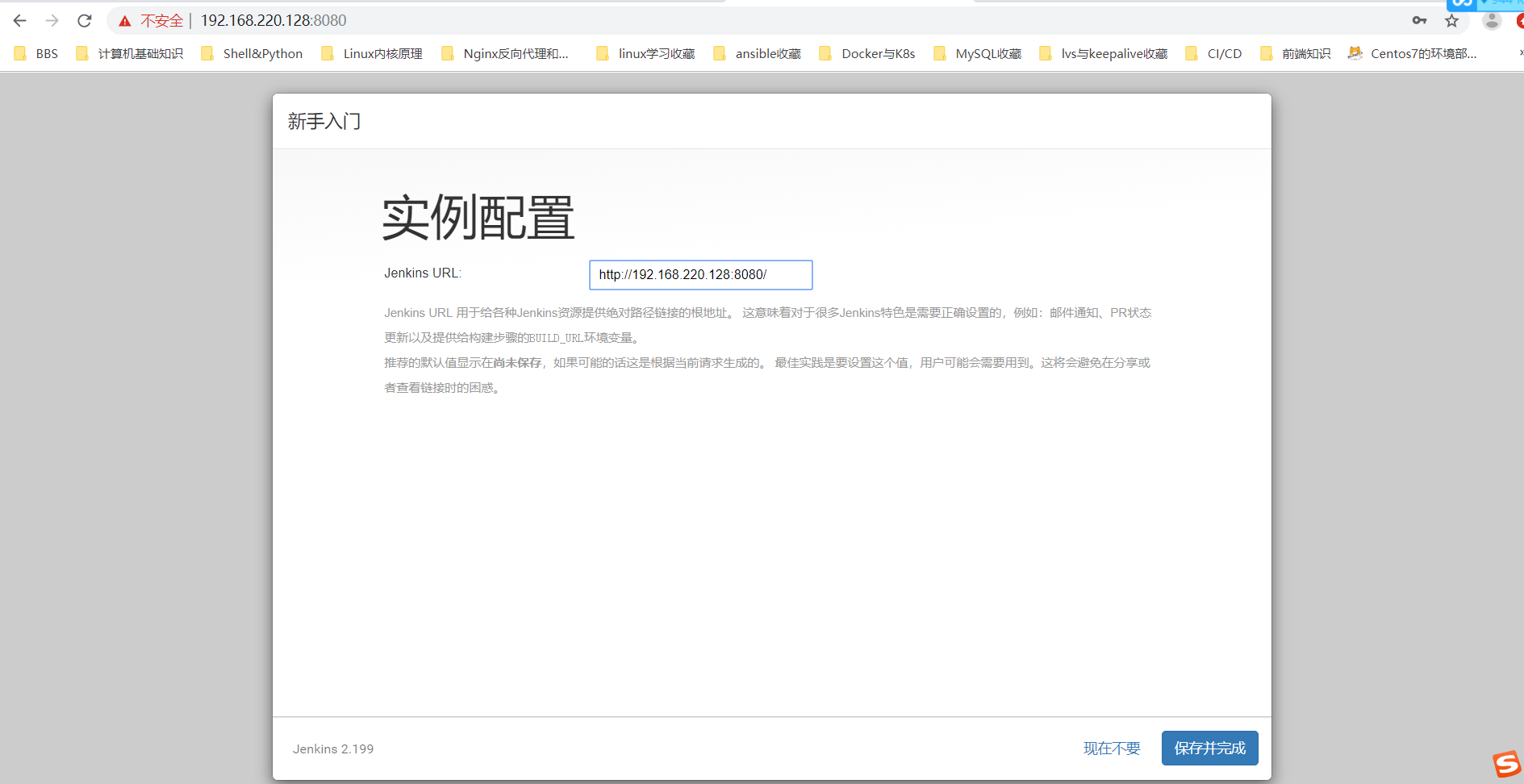Bookmark this page with the star icon
The image size is (1524, 784).
click(x=1452, y=20)
